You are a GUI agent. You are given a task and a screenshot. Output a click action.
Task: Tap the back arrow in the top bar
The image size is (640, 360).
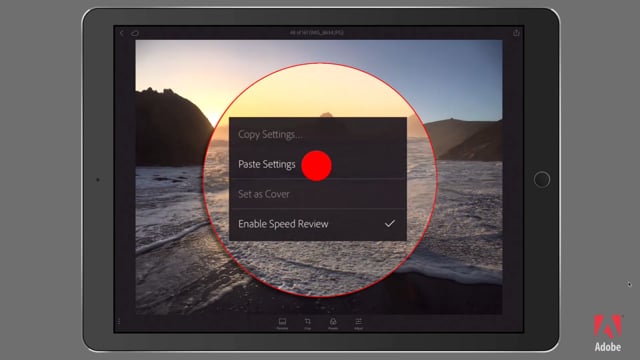121,33
